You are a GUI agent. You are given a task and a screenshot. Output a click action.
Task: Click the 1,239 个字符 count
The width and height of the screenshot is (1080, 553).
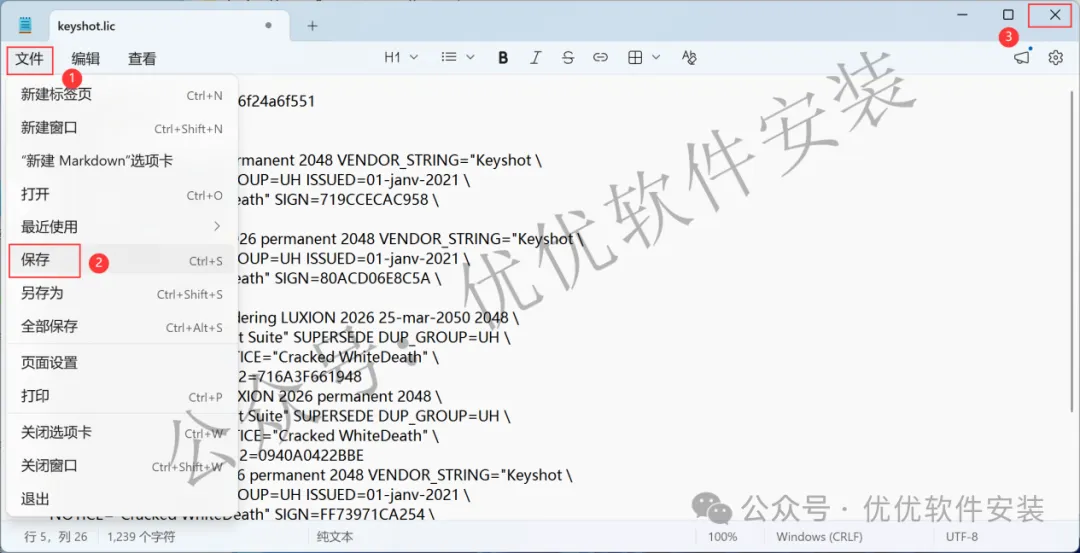point(141,536)
